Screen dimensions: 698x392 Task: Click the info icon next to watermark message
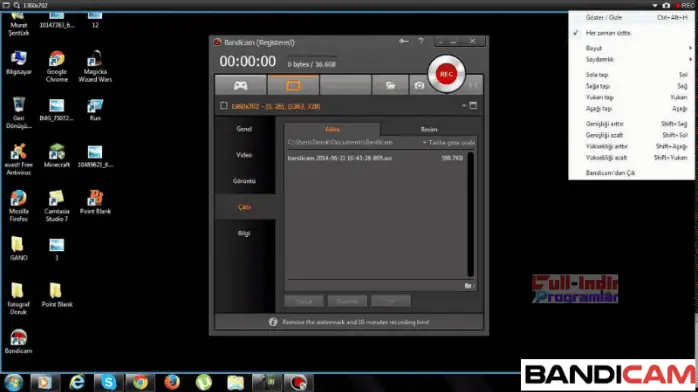click(x=273, y=322)
